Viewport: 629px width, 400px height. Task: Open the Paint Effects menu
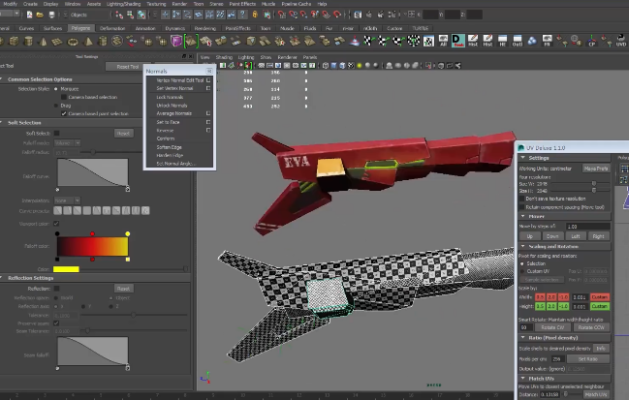click(243, 4)
